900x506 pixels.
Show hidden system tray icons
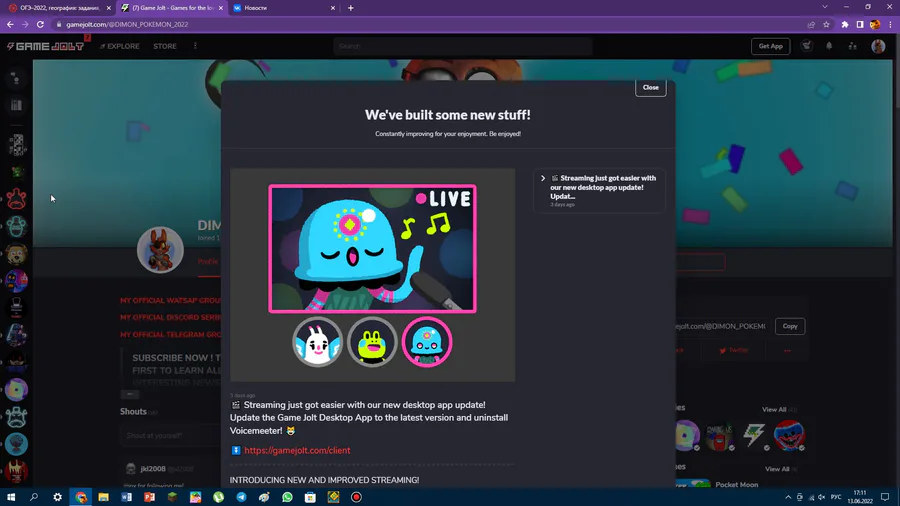[x=788, y=497]
